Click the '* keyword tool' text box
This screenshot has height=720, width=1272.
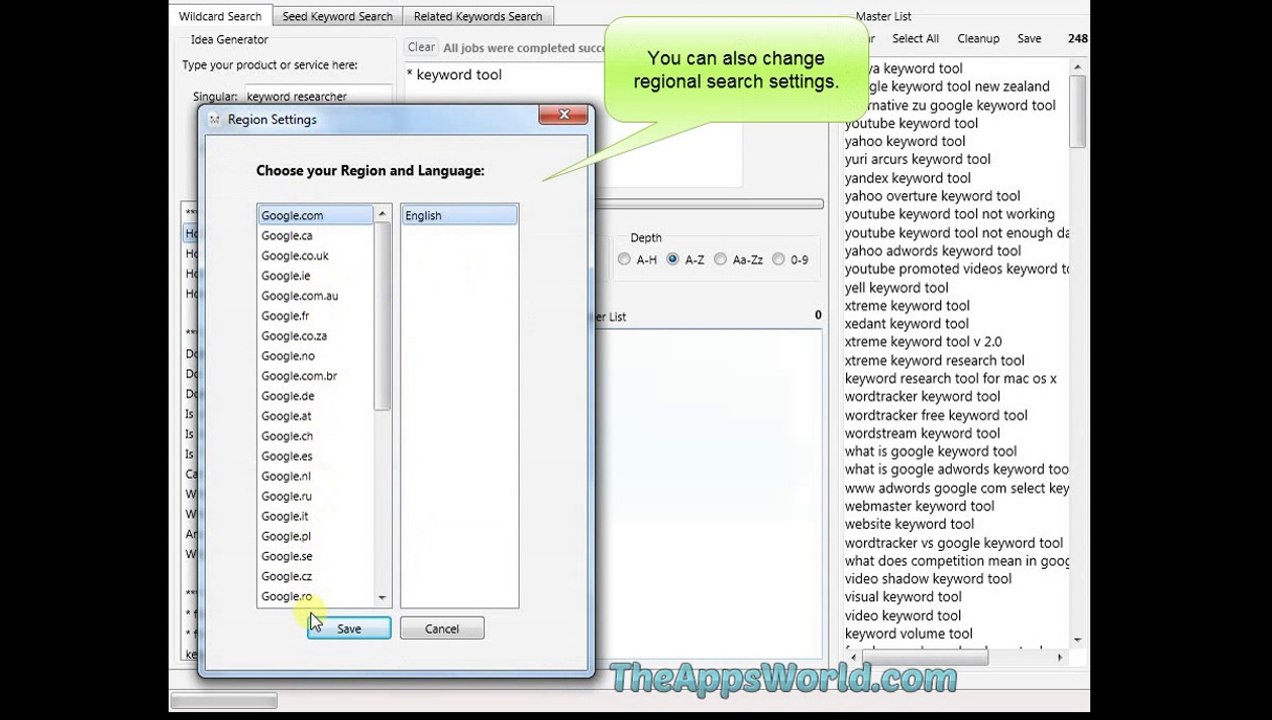pos(574,125)
